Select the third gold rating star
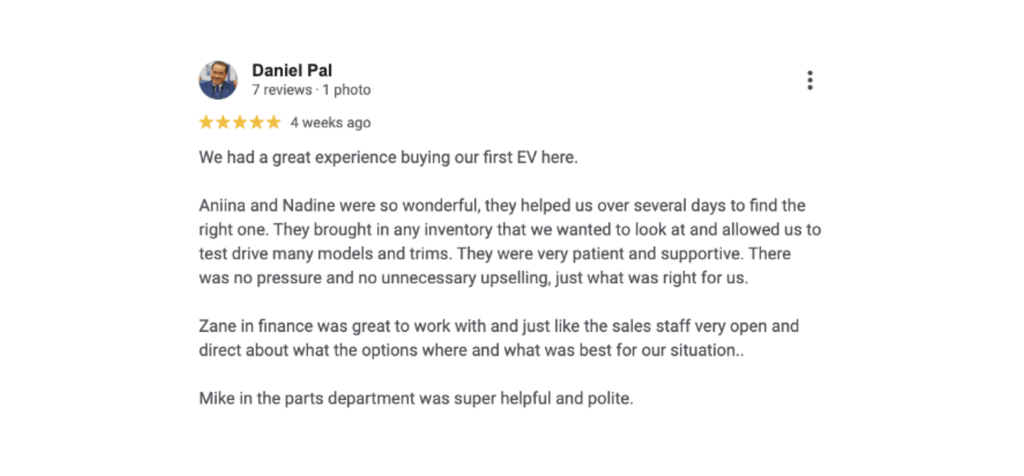Viewport: 1024px width, 476px height. coord(240,122)
